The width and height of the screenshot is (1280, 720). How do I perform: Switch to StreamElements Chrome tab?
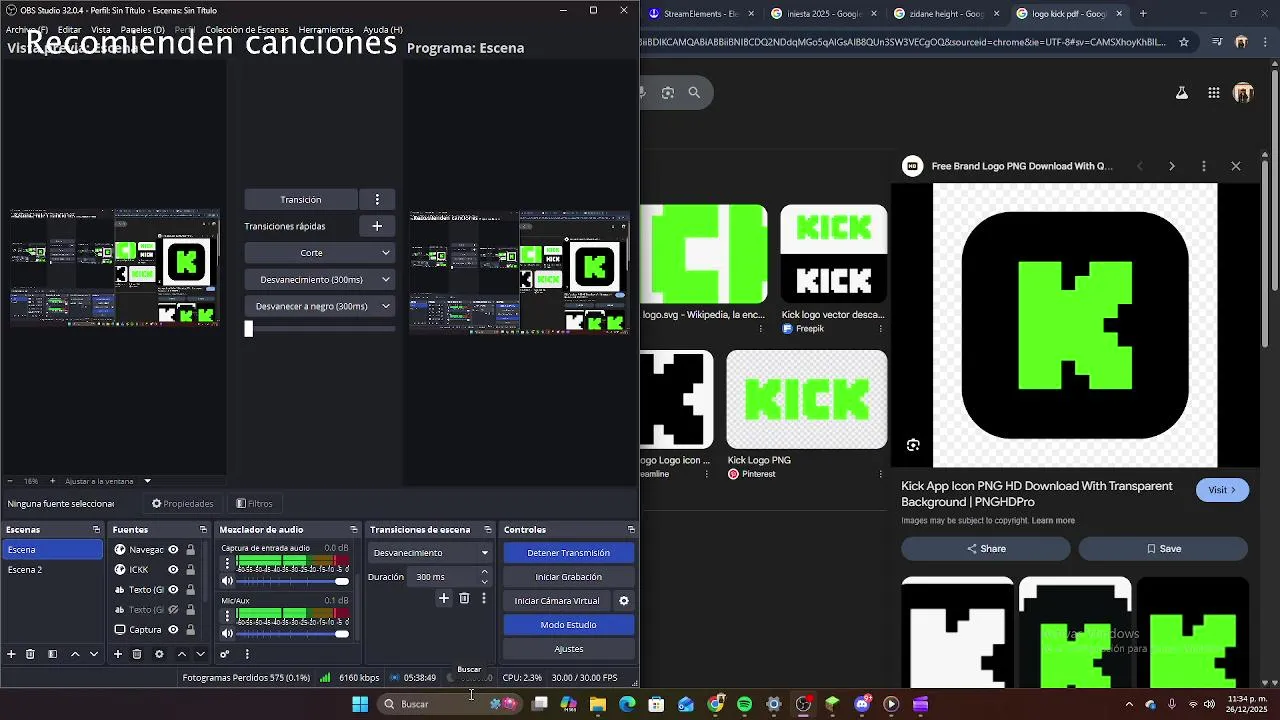pos(701,14)
